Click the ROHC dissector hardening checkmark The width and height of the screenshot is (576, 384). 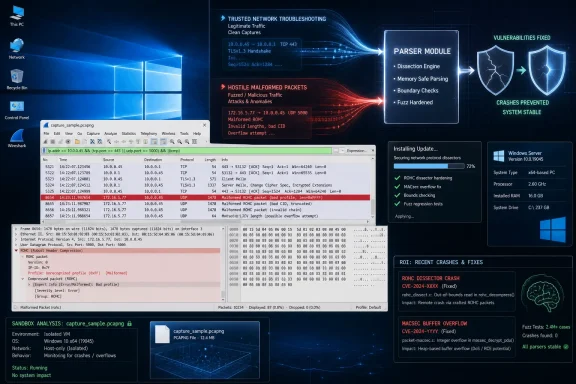[x=397, y=178]
